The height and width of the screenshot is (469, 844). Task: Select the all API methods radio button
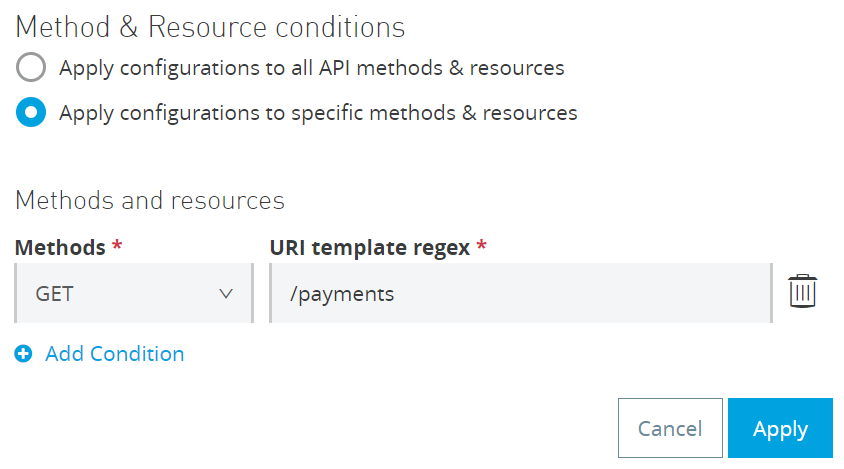click(x=31, y=67)
